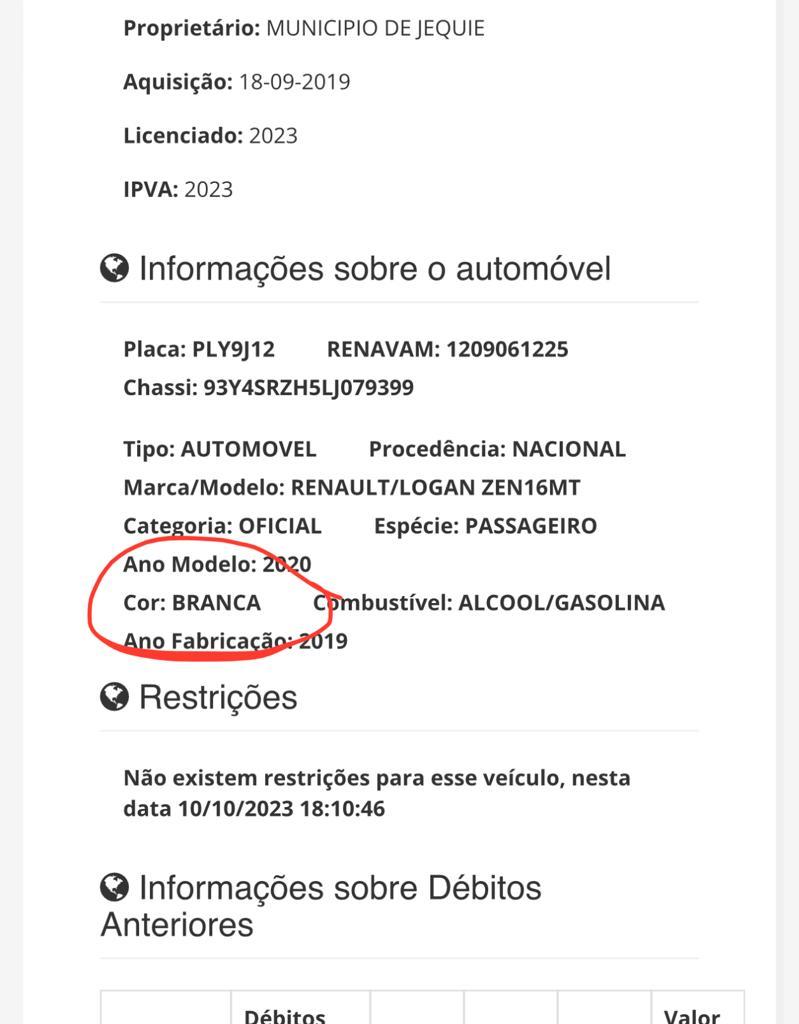Click the Cor value BRANCA
This screenshot has height=1024, width=799.
tap(216, 603)
